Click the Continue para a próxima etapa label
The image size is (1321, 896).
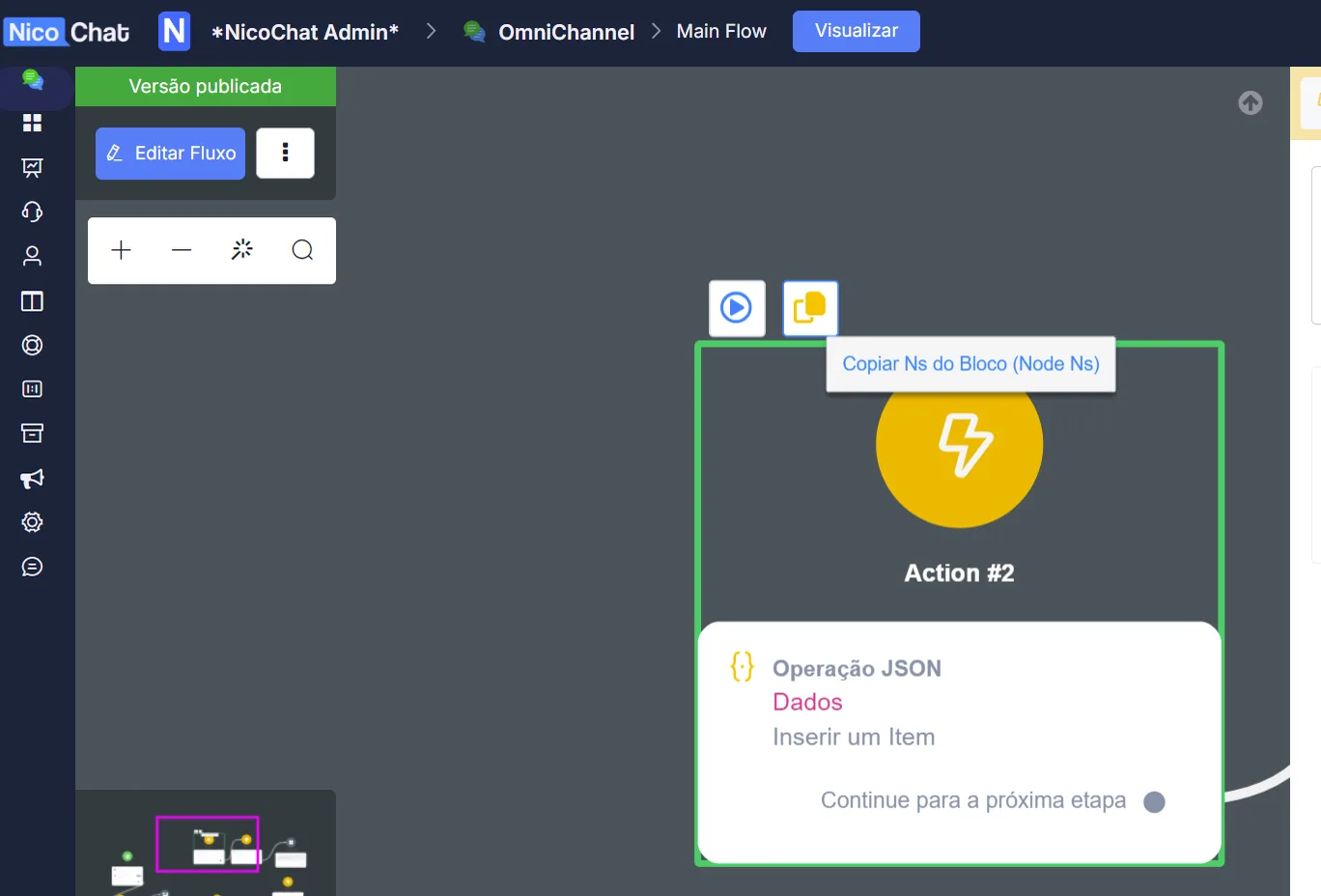click(x=973, y=800)
